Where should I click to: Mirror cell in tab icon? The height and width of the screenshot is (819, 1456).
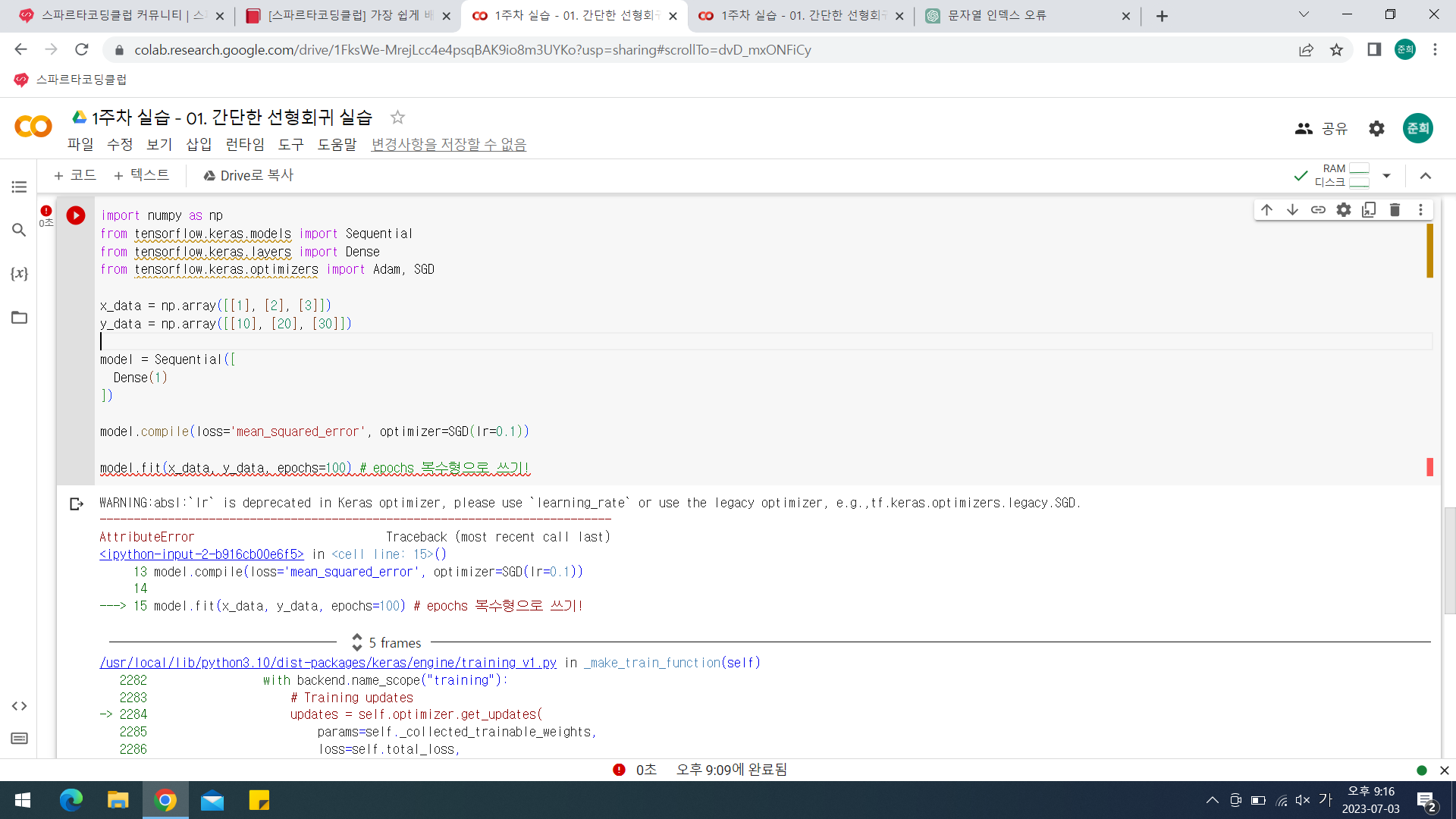click(1369, 210)
